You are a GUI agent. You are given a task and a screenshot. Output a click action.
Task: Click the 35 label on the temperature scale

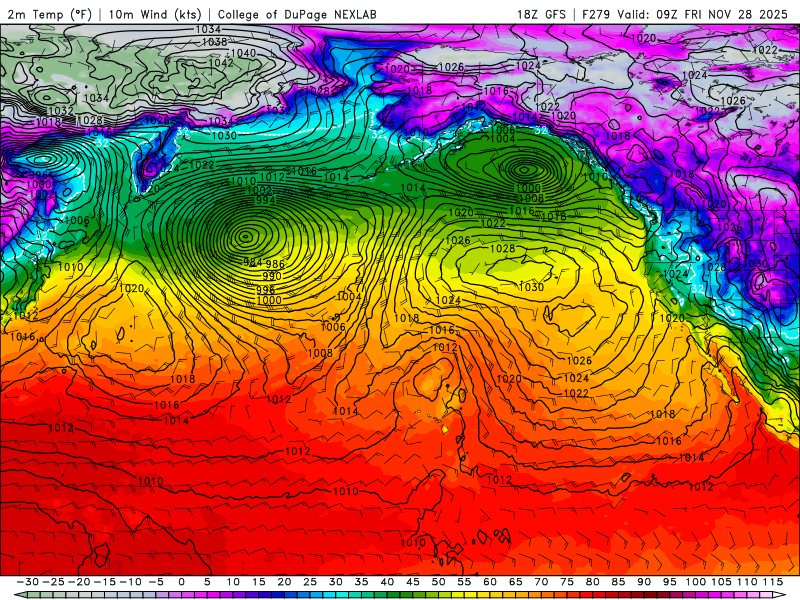click(x=361, y=582)
